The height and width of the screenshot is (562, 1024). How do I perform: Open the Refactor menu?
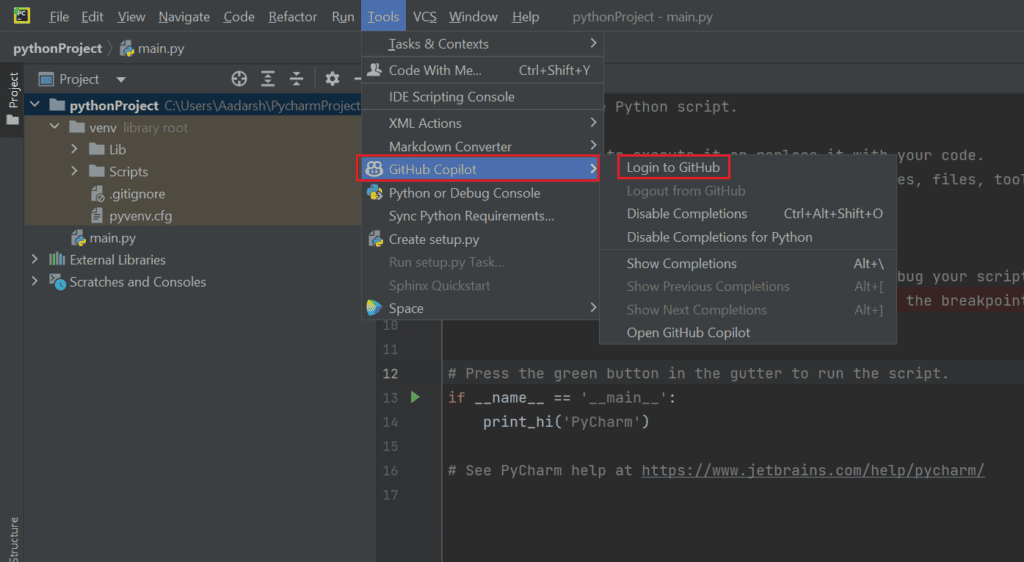click(292, 16)
